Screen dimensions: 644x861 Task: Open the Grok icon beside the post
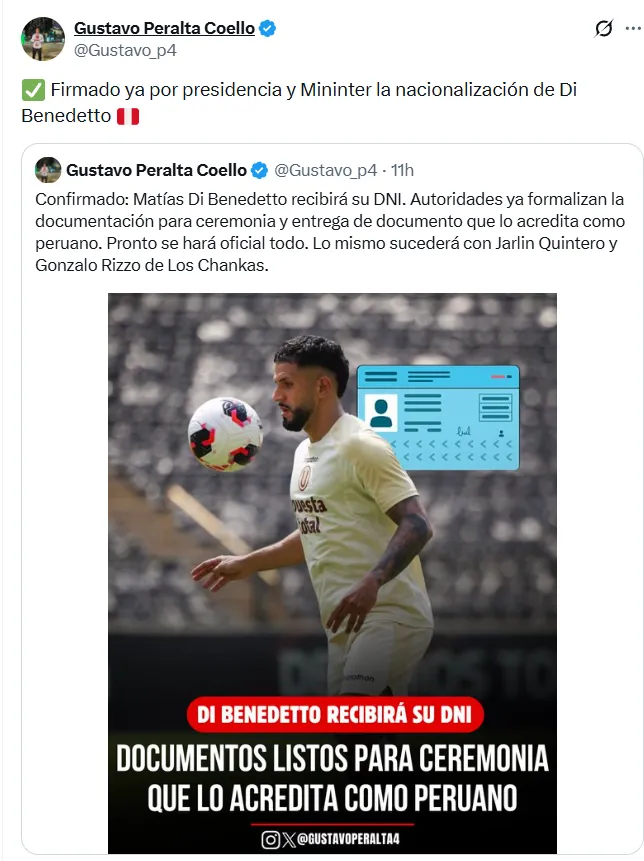pyautogui.click(x=603, y=28)
